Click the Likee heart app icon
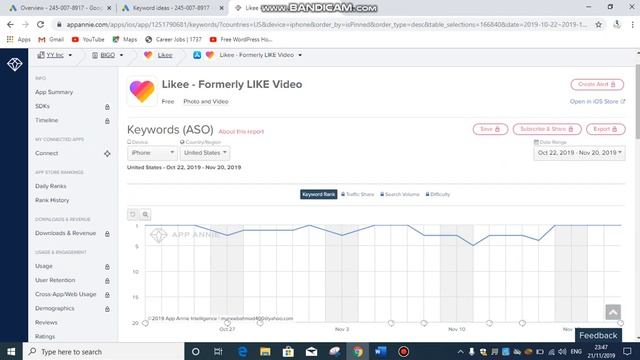Screen dimensions: 640x360 tap(142, 91)
